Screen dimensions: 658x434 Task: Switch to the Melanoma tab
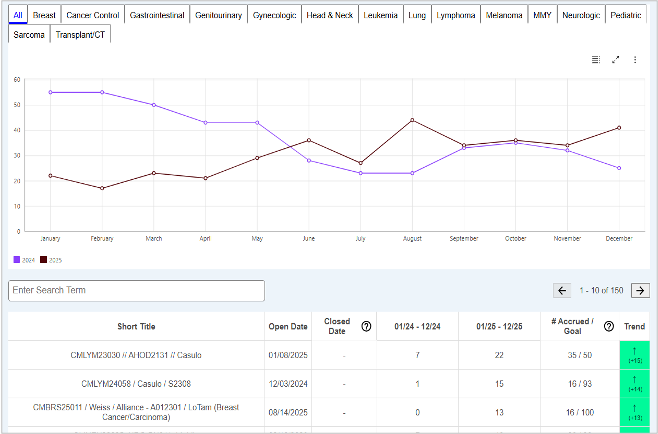click(504, 15)
